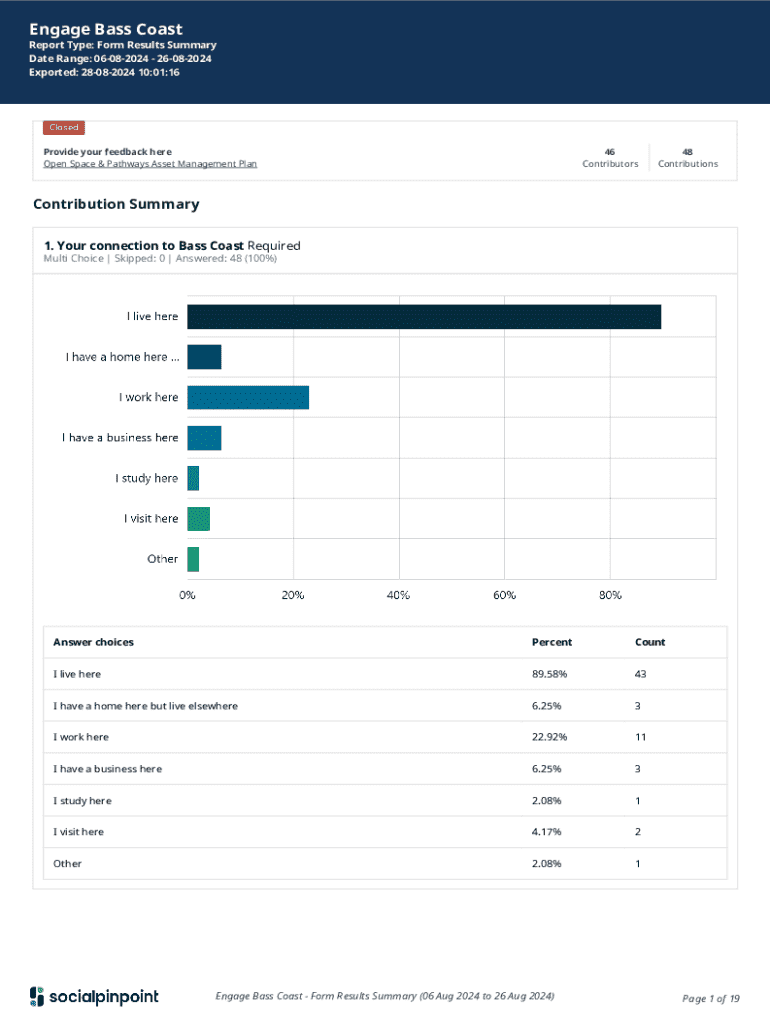Click the Percent column header

coord(552,642)
